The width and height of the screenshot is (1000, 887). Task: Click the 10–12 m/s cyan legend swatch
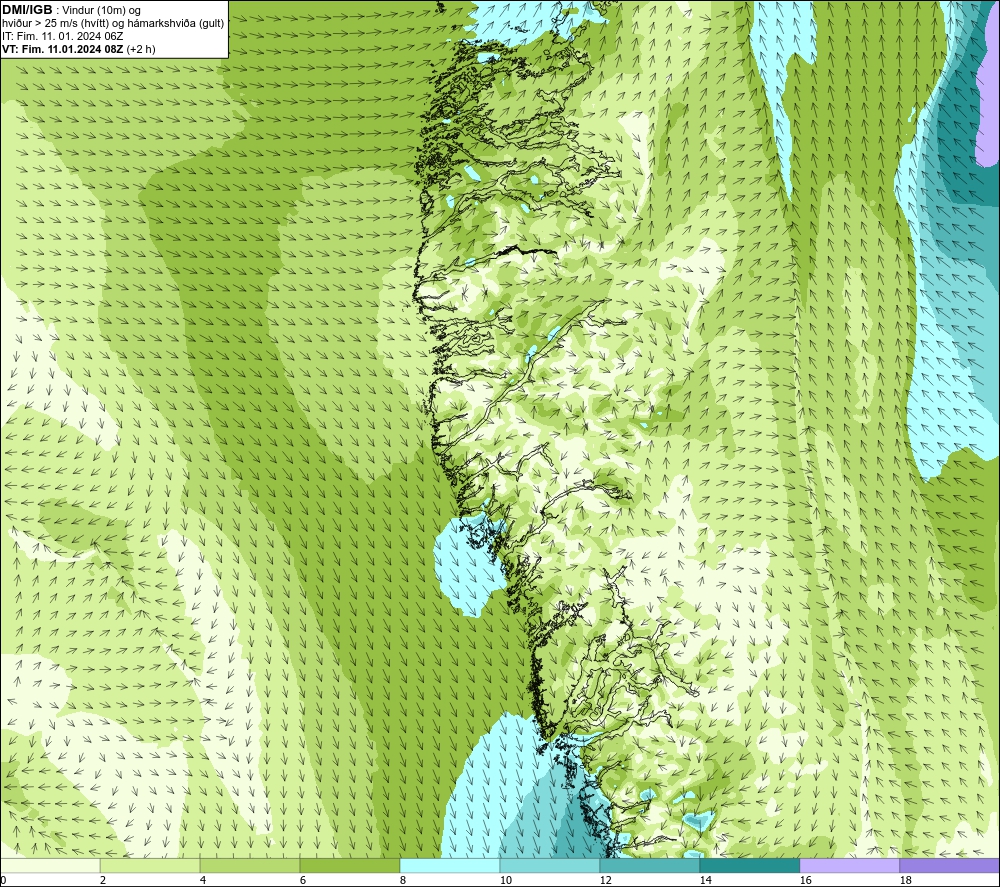tap(550, 865)
